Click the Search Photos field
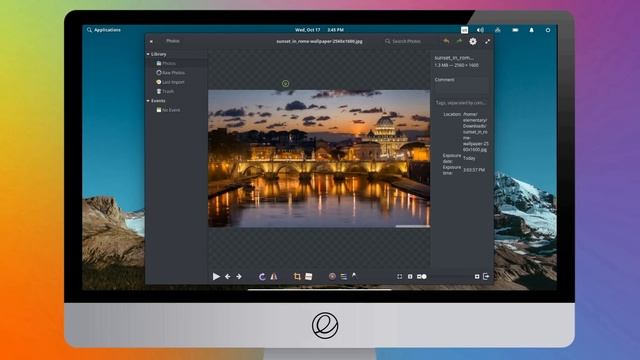Image resolution: width=640 pixels, height=360 pixels. pyautogui.click(x=407, y=41)
